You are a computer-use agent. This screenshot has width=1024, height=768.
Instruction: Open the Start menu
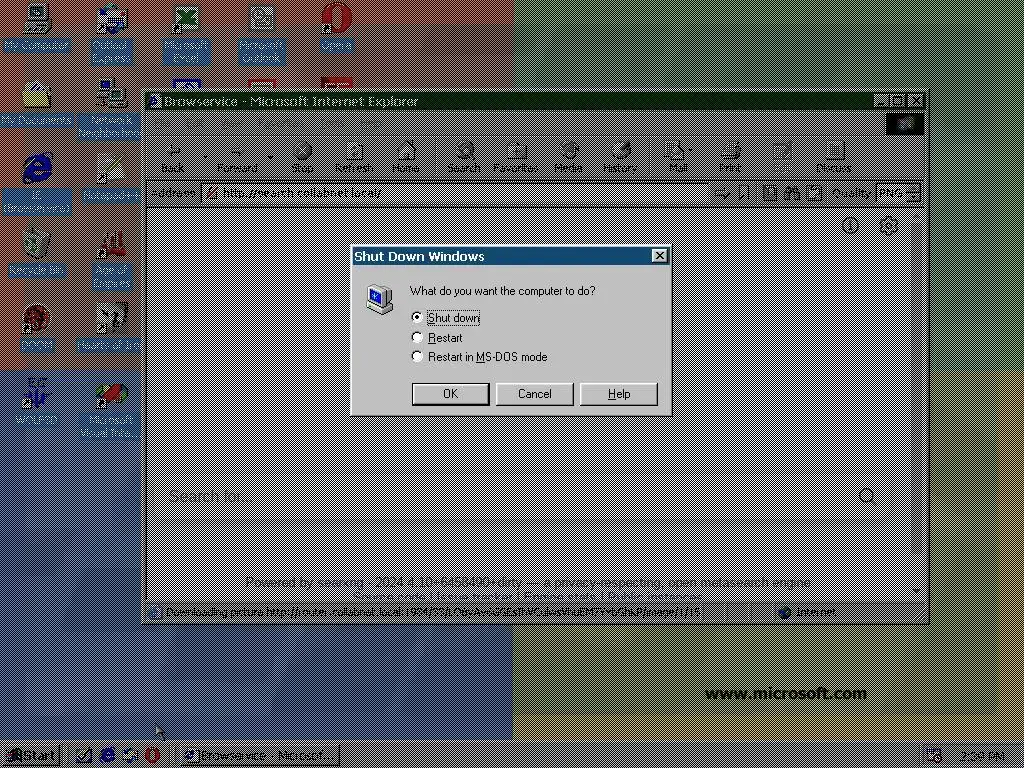tap(30, 756)
